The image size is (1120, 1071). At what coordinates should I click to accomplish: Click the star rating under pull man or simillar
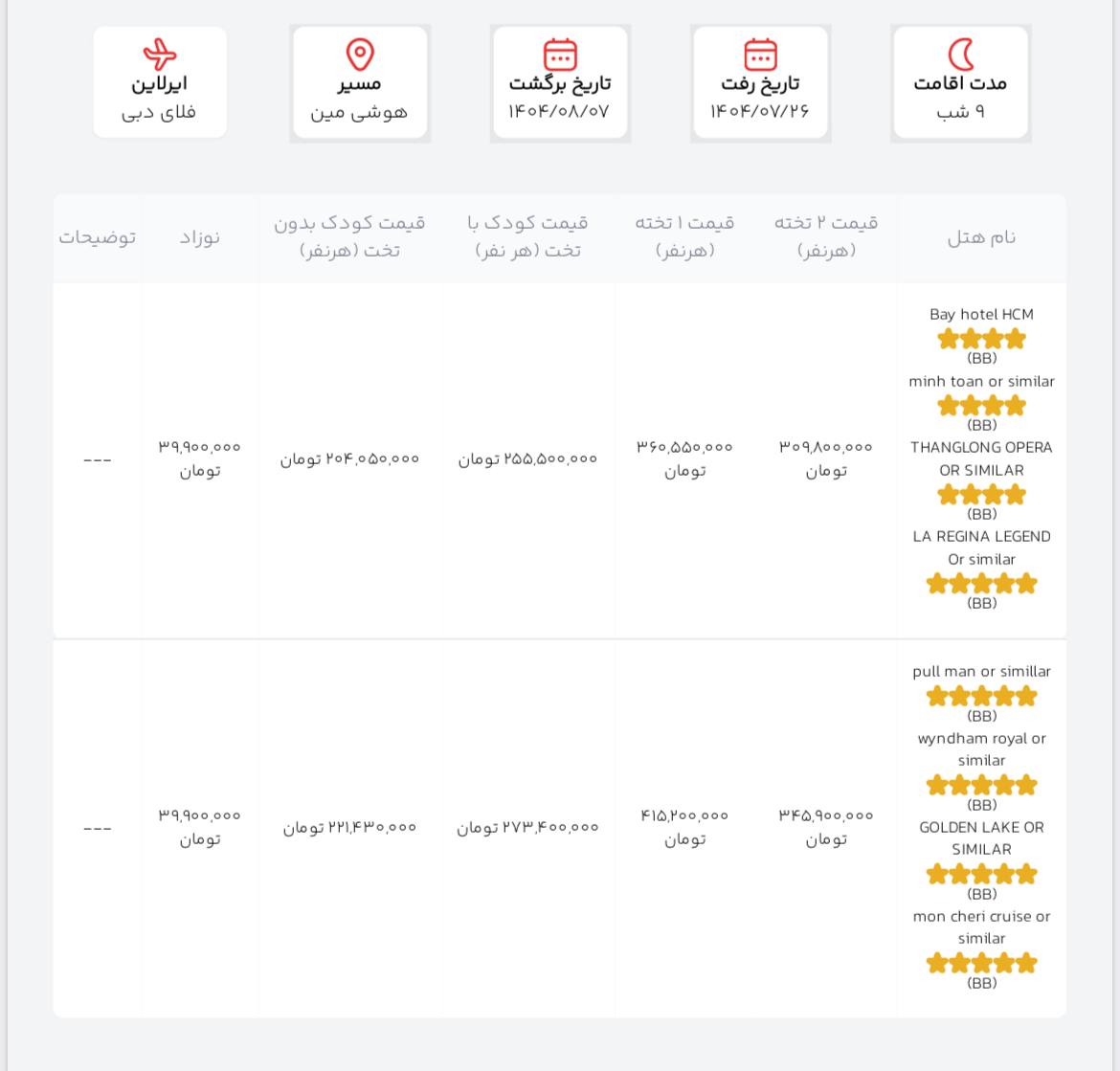coord(981,696)
